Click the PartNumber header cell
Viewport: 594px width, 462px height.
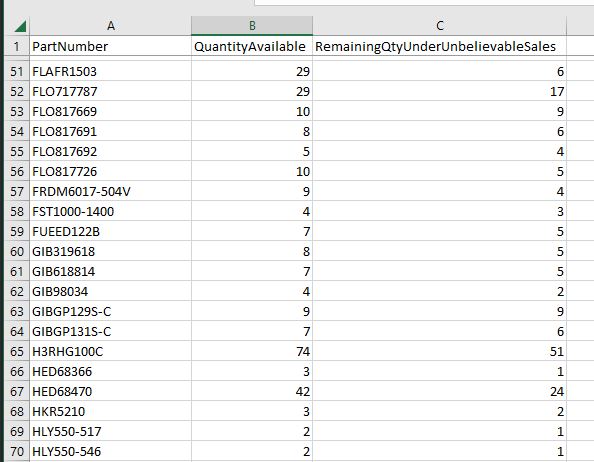coord(111,46)
